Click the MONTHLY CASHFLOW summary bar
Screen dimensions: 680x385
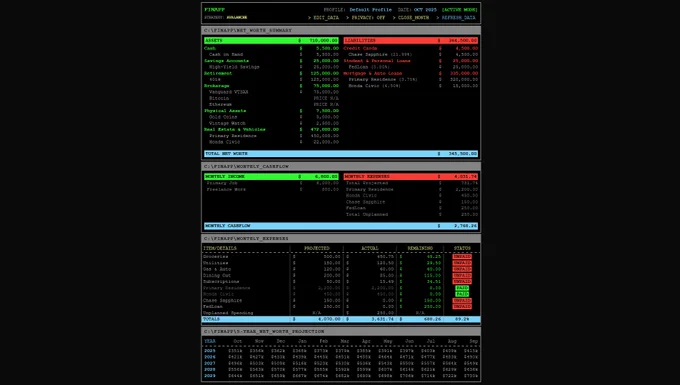341,226
